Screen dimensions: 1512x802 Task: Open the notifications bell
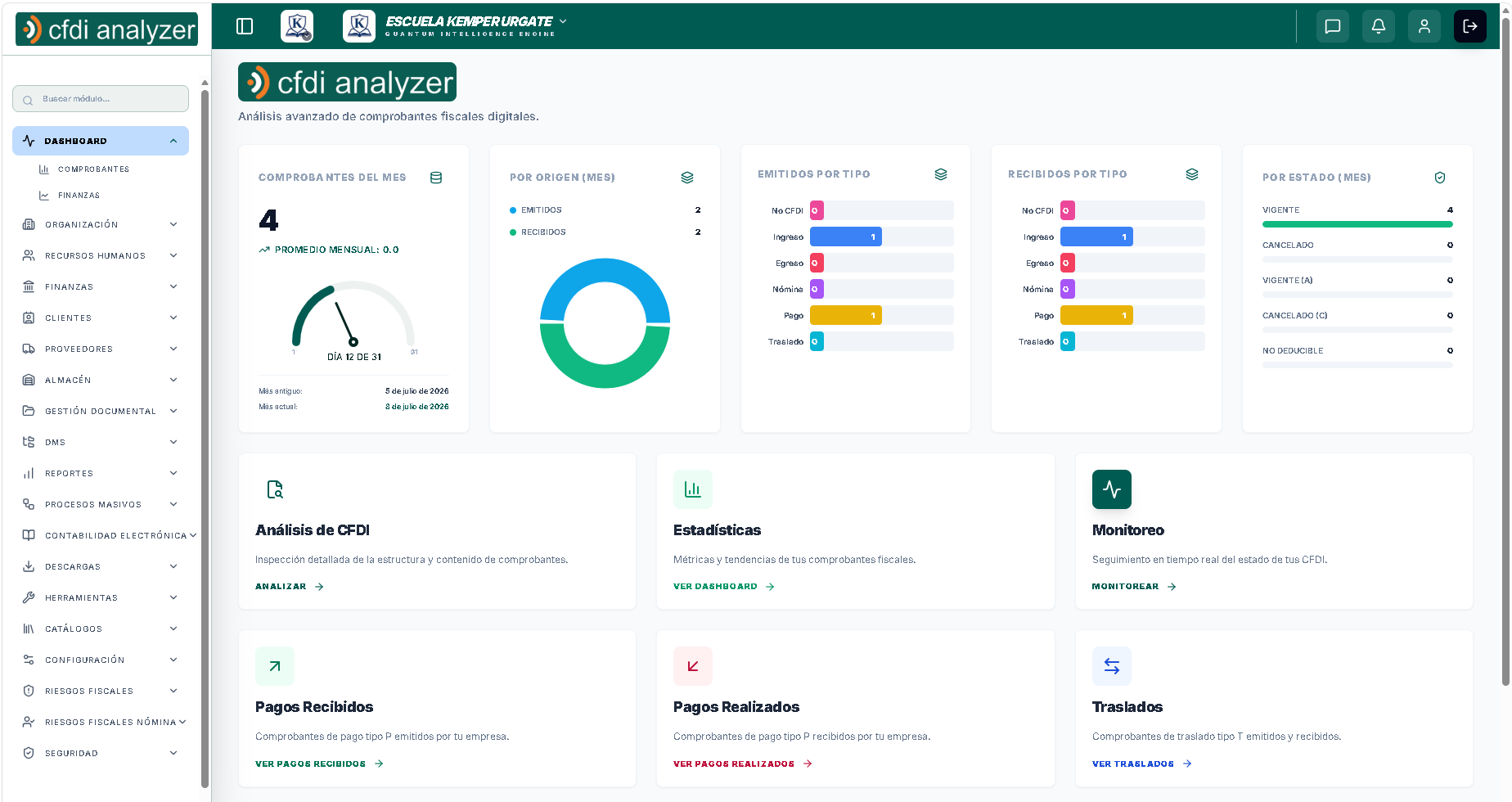[x=1379, y=26]
